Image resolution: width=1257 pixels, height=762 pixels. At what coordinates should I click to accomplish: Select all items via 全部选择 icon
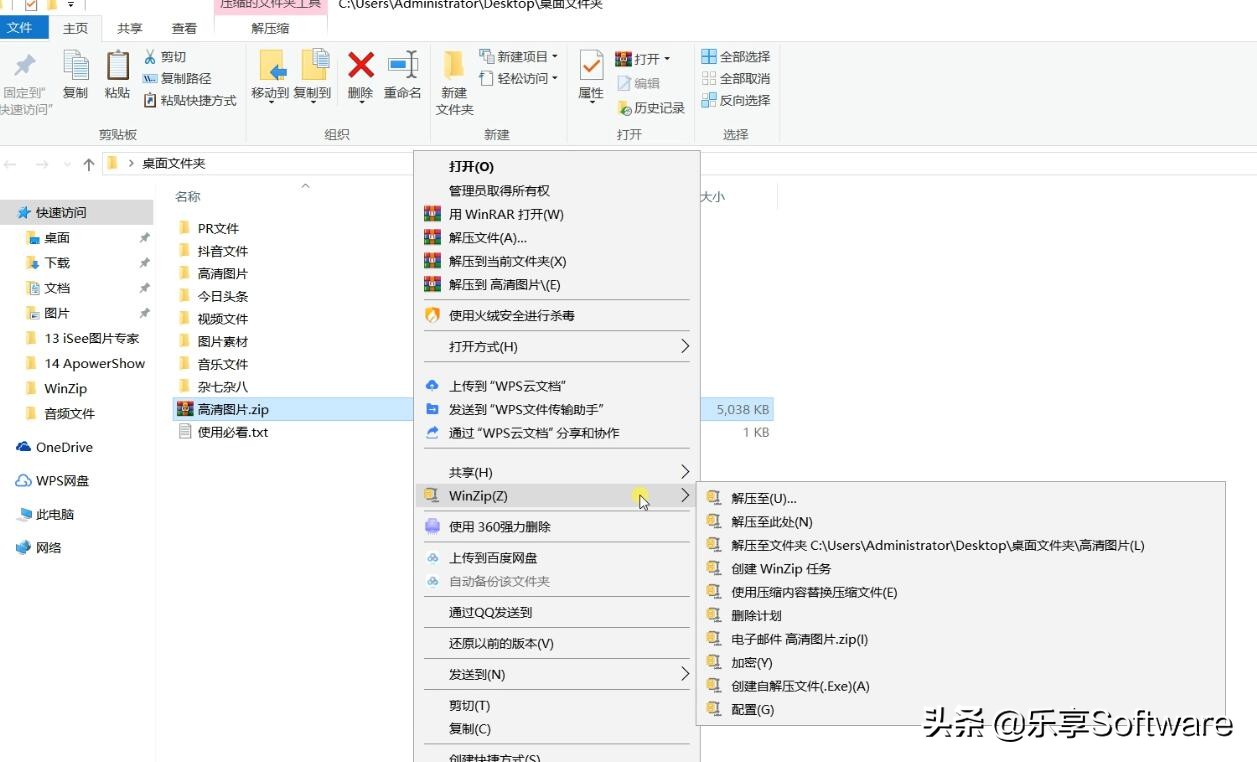point(707,56)
